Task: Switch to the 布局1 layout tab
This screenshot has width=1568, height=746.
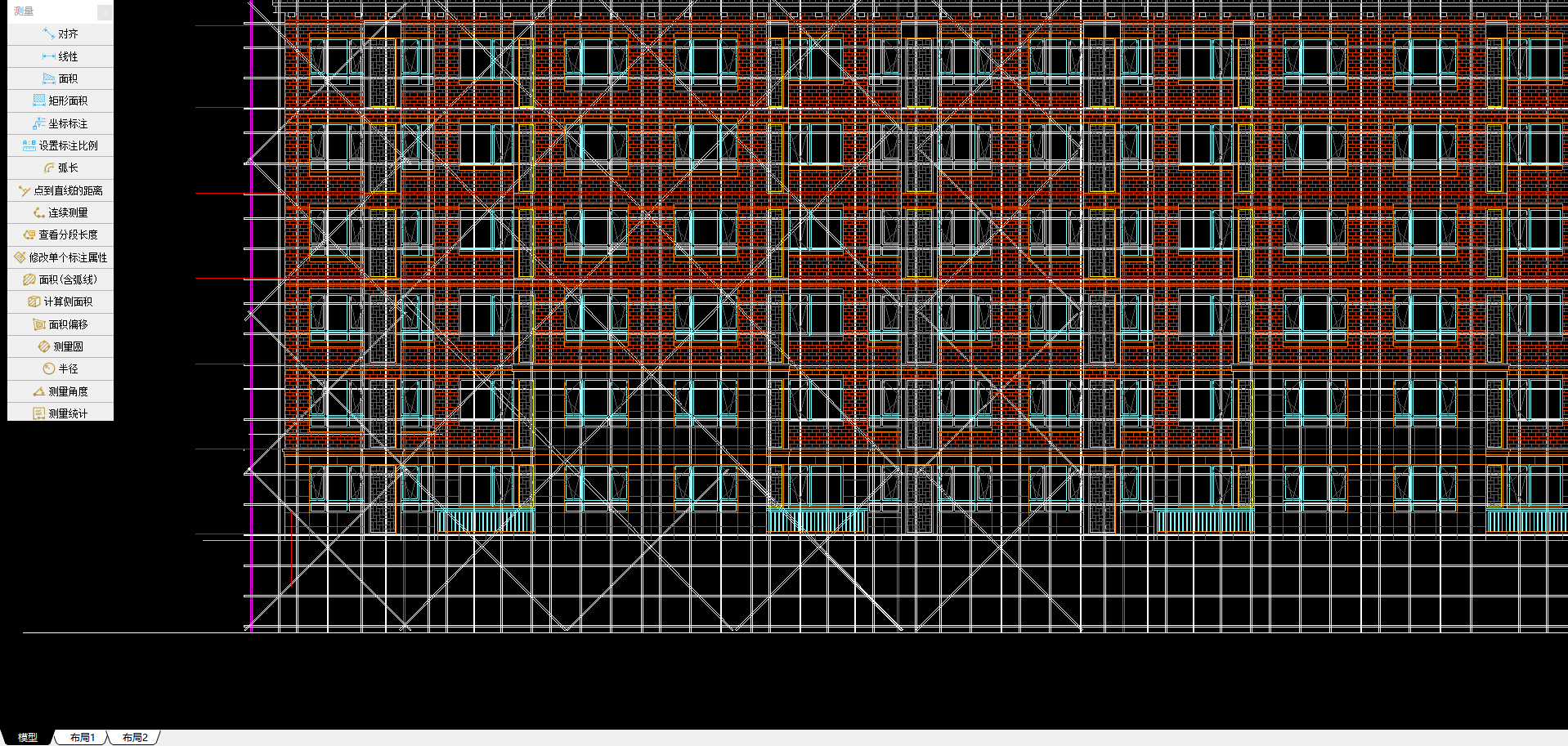Action: tap(82, 737)
